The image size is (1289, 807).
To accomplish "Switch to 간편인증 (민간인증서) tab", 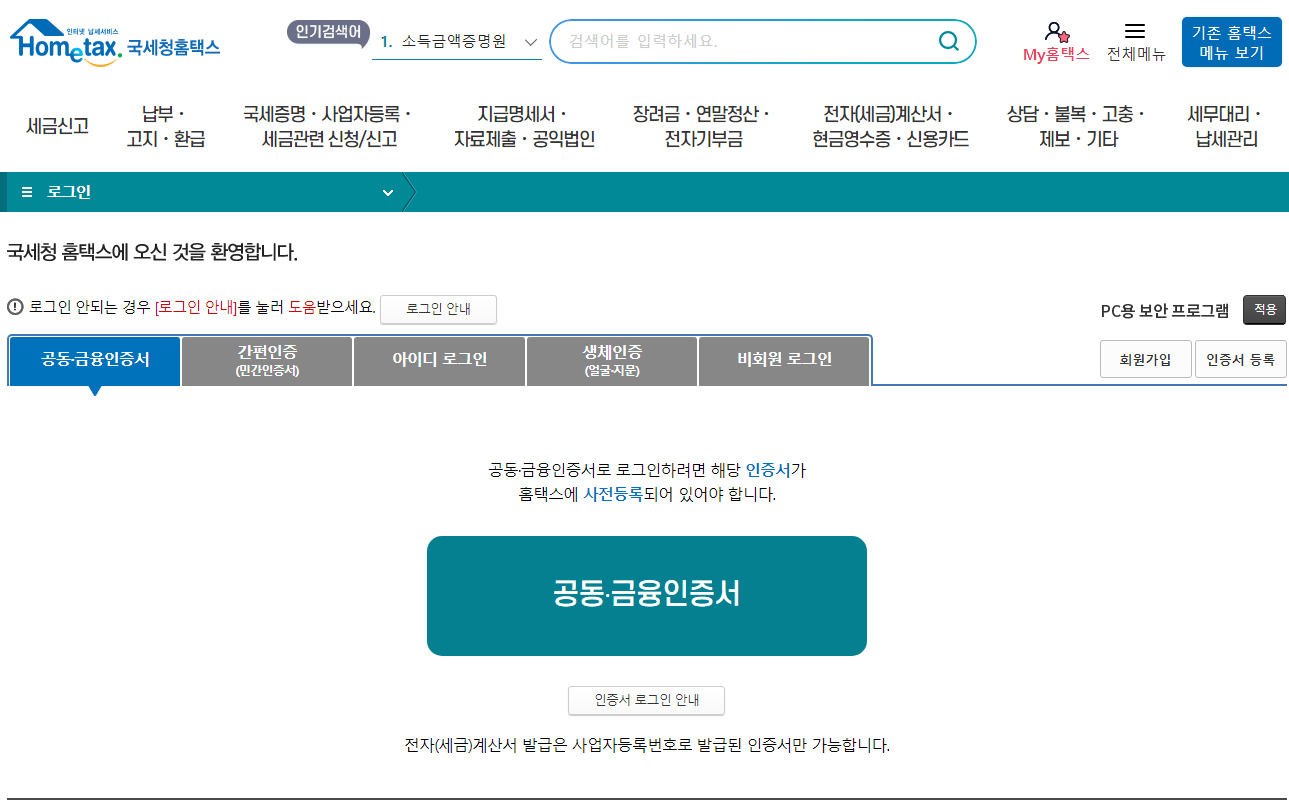I will click(267, 360).
